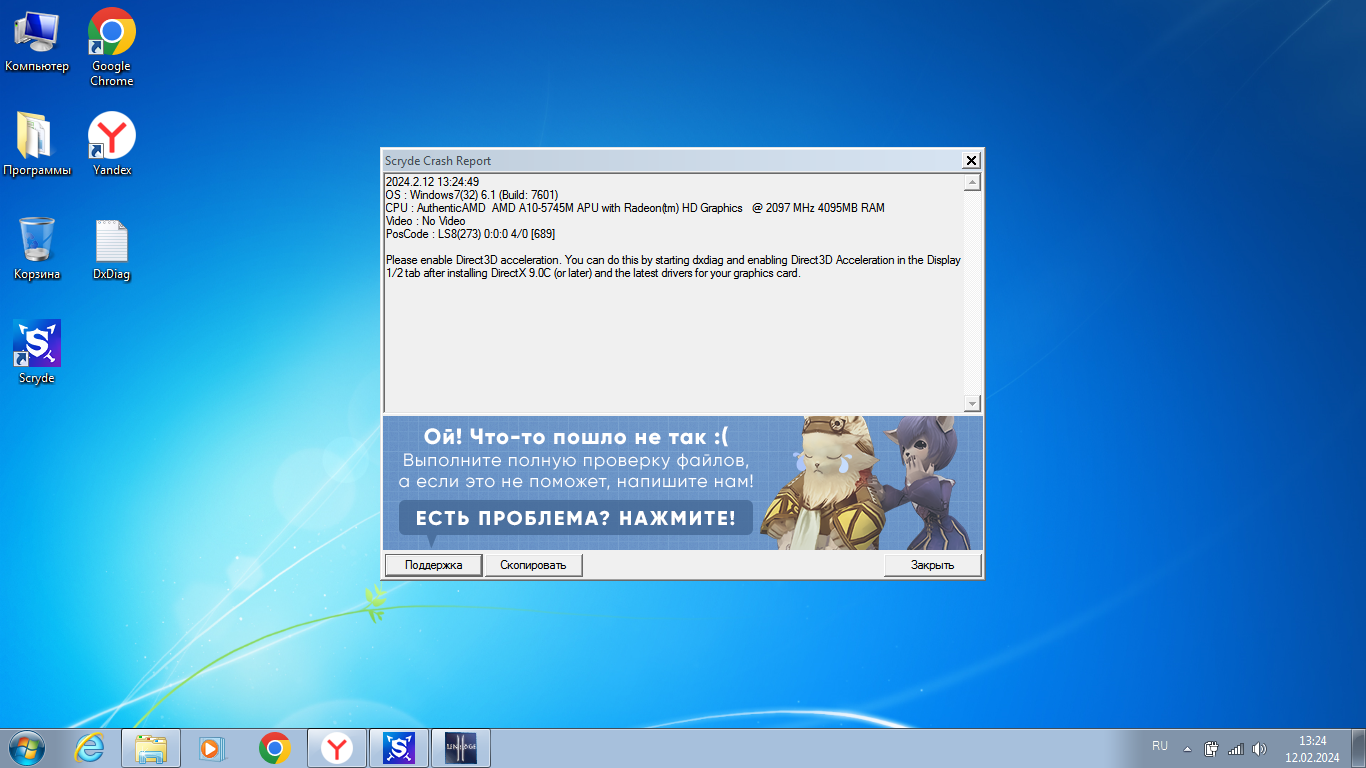Open the Компьютер desktop icon
This screenshot has width=1366, height=768.
coord(36,33)
